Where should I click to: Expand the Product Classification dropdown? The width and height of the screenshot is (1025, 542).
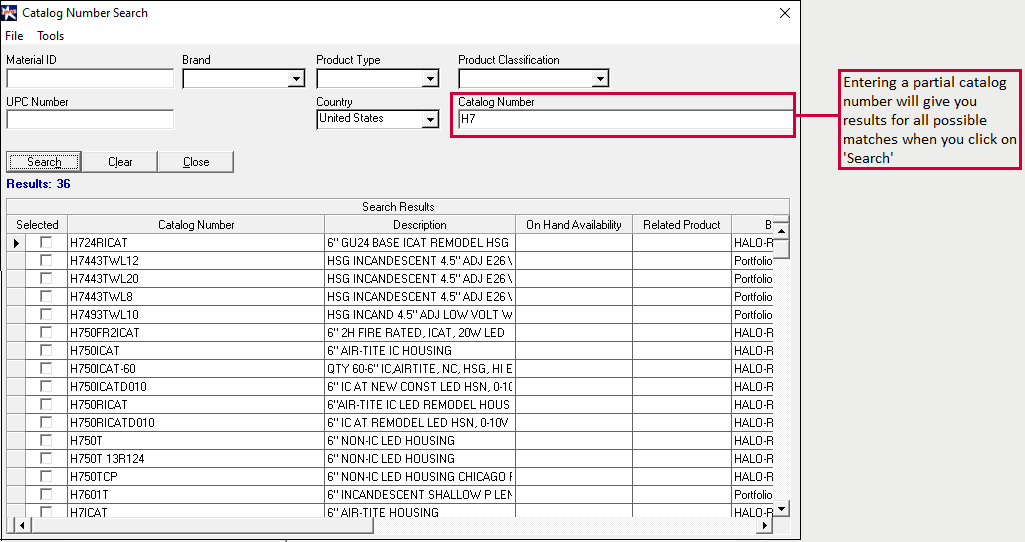600,79
